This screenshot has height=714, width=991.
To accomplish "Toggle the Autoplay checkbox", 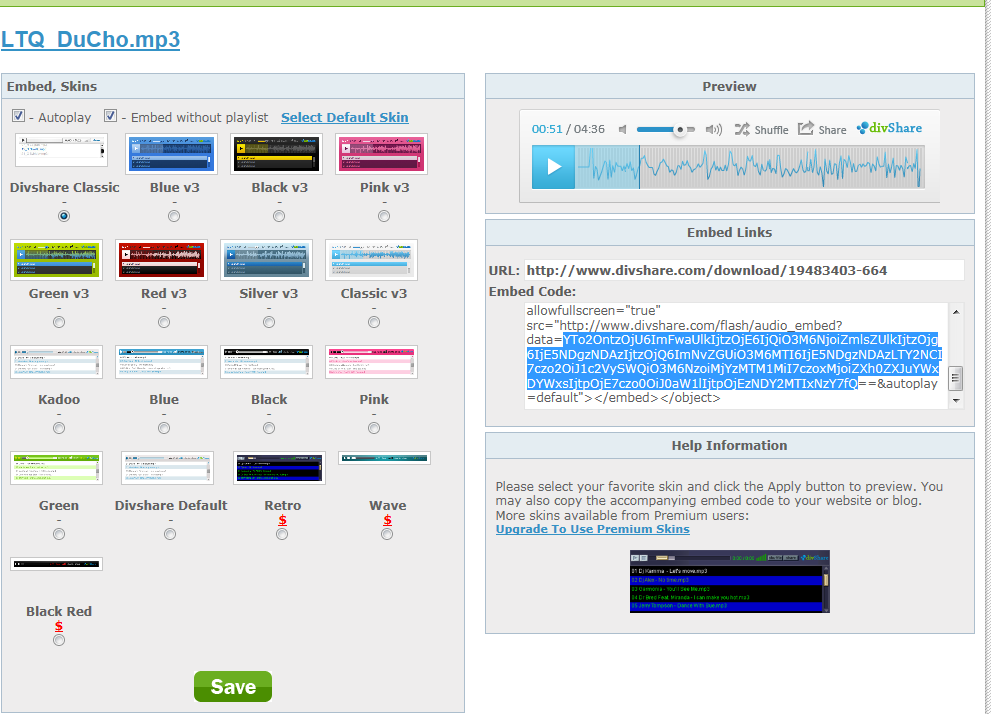I will 19,116.
